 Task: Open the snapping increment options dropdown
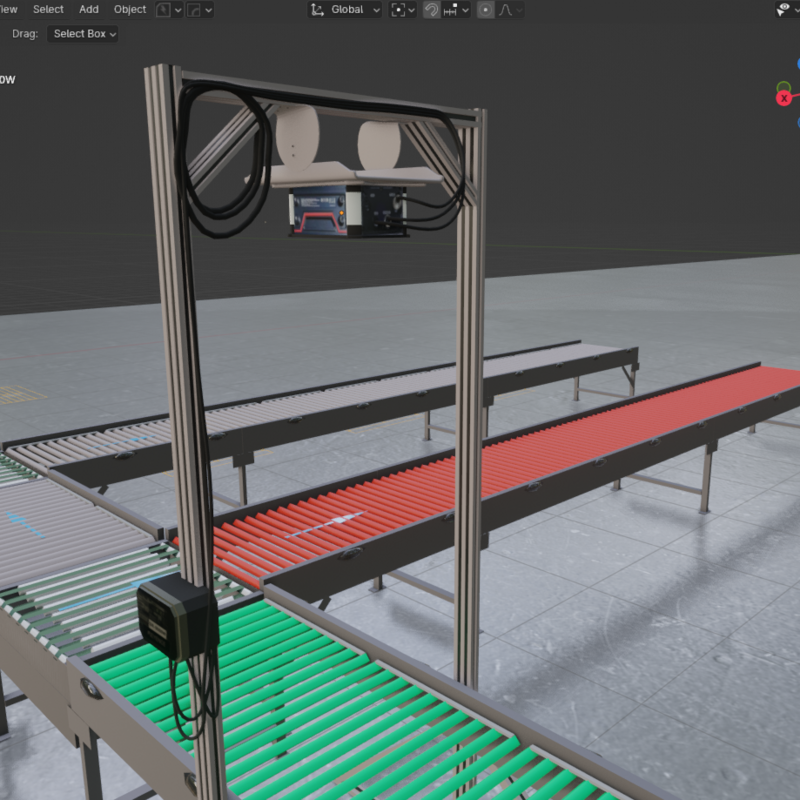pos(456,10)
